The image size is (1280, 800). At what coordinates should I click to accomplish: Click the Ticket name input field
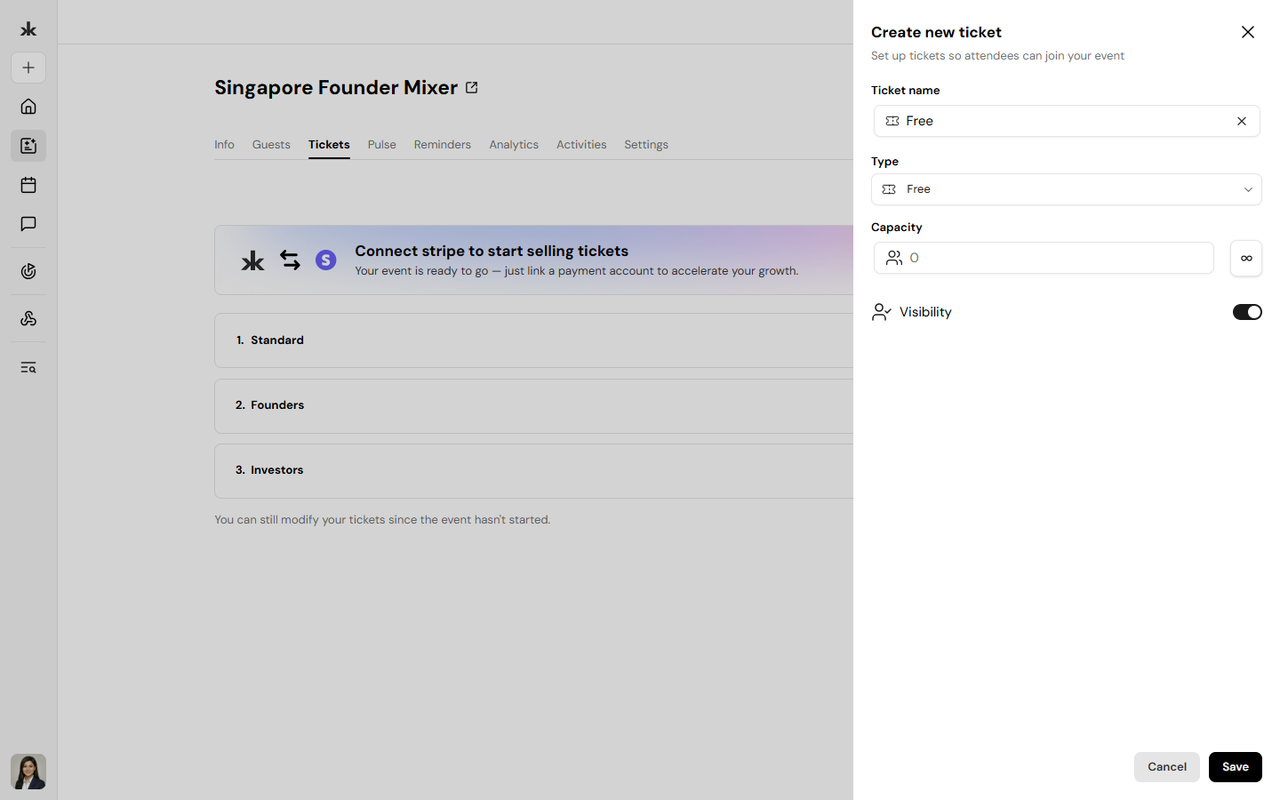point(1066,121)
